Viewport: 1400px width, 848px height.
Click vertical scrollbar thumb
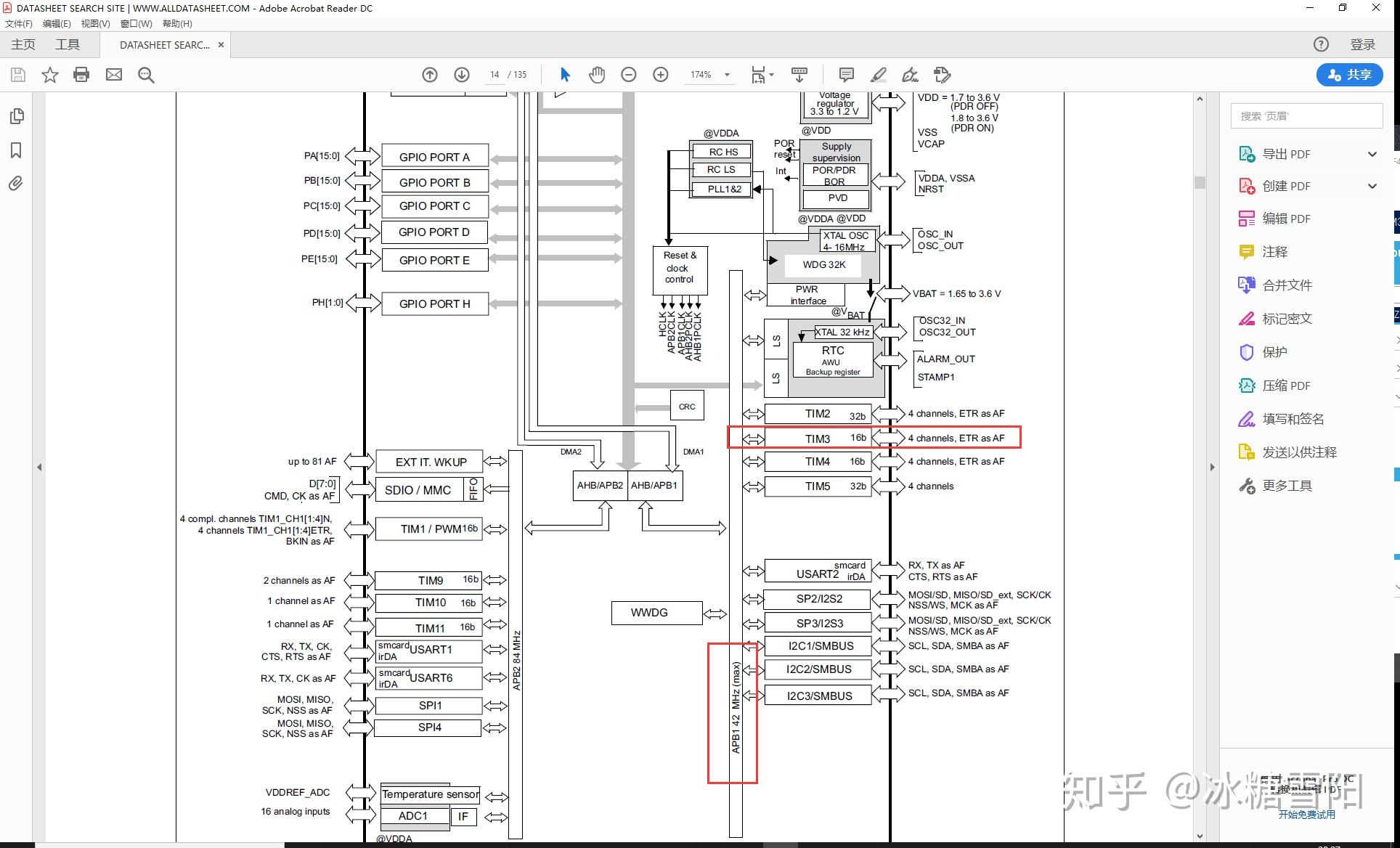tap(1200, 182)
